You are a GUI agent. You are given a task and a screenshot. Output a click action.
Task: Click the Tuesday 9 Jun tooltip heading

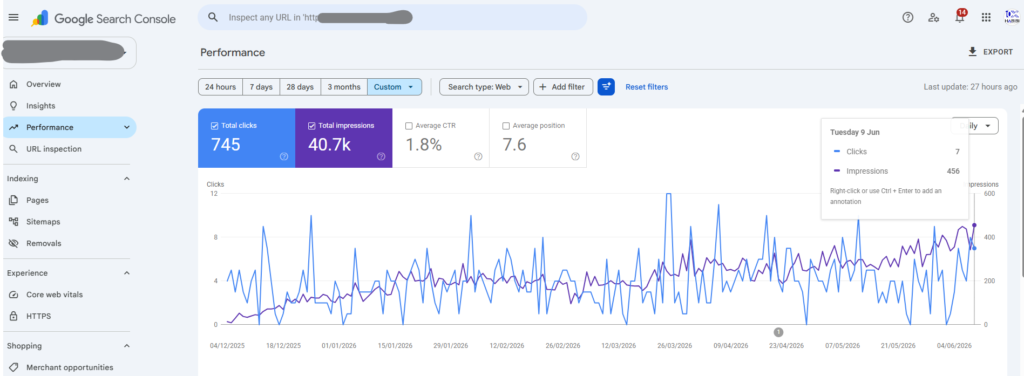tap(855, 132)
